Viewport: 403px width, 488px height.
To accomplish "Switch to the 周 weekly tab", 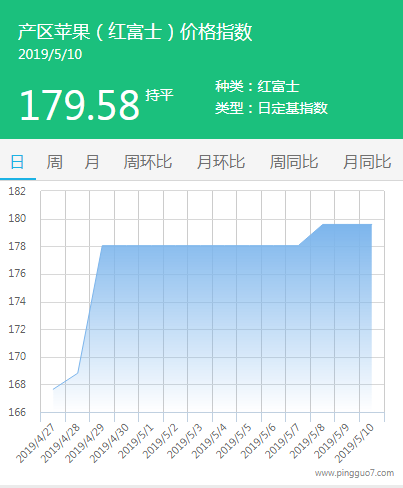I will click(54, 162).
